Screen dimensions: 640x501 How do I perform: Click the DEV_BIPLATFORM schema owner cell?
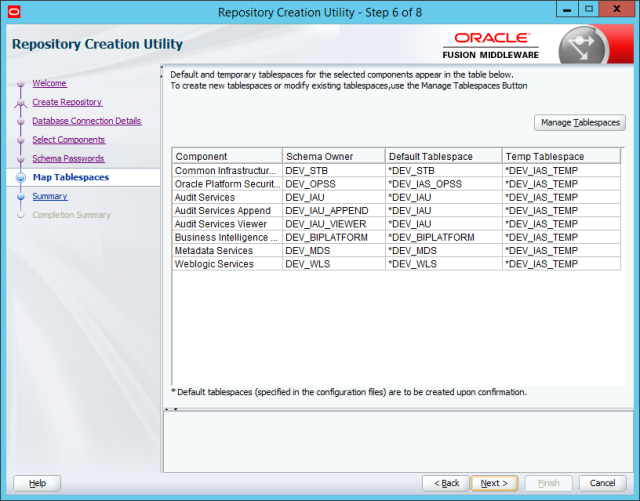click(334, 238)
